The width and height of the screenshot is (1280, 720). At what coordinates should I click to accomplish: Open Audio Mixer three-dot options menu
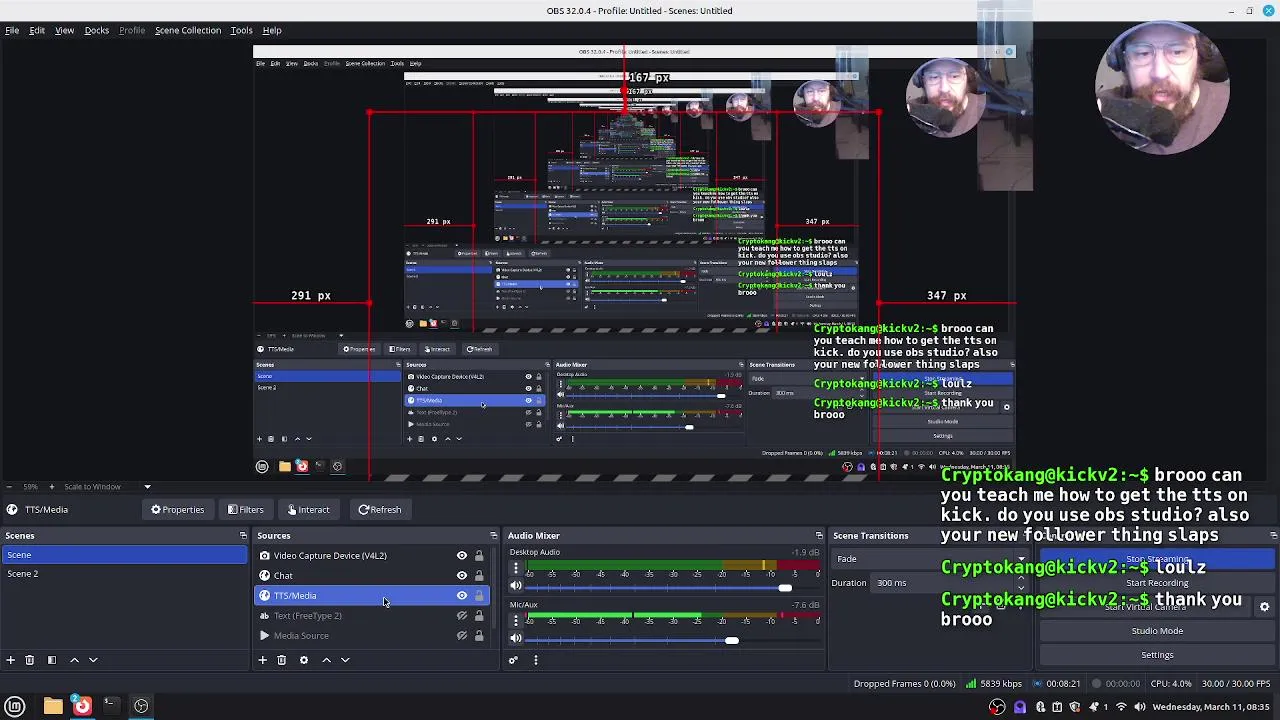pyautogui.click(x=535, y=660)
